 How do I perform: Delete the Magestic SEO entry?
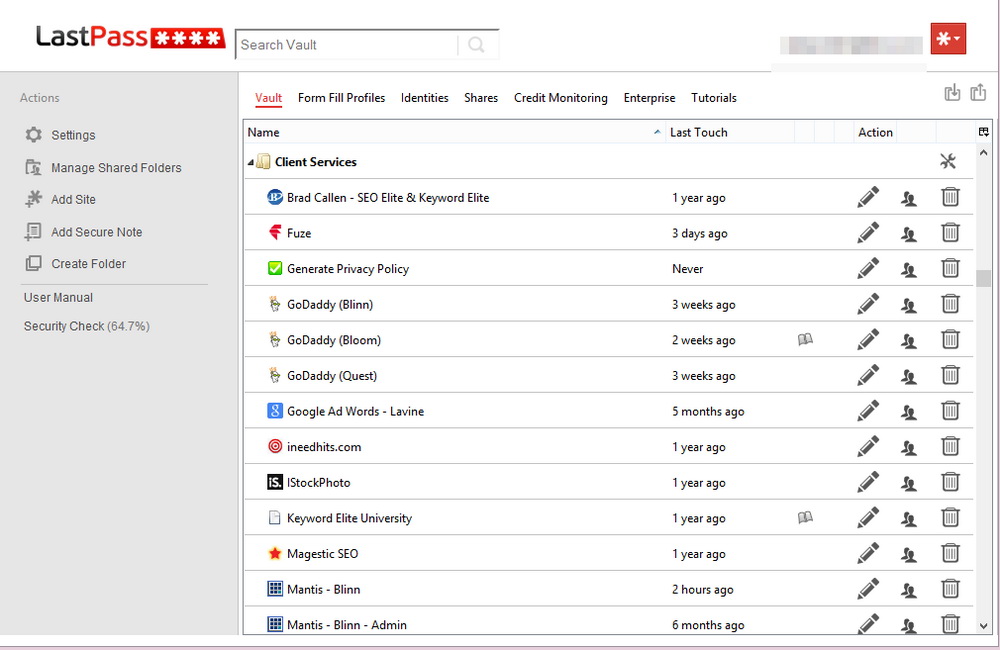click(950, 554)
